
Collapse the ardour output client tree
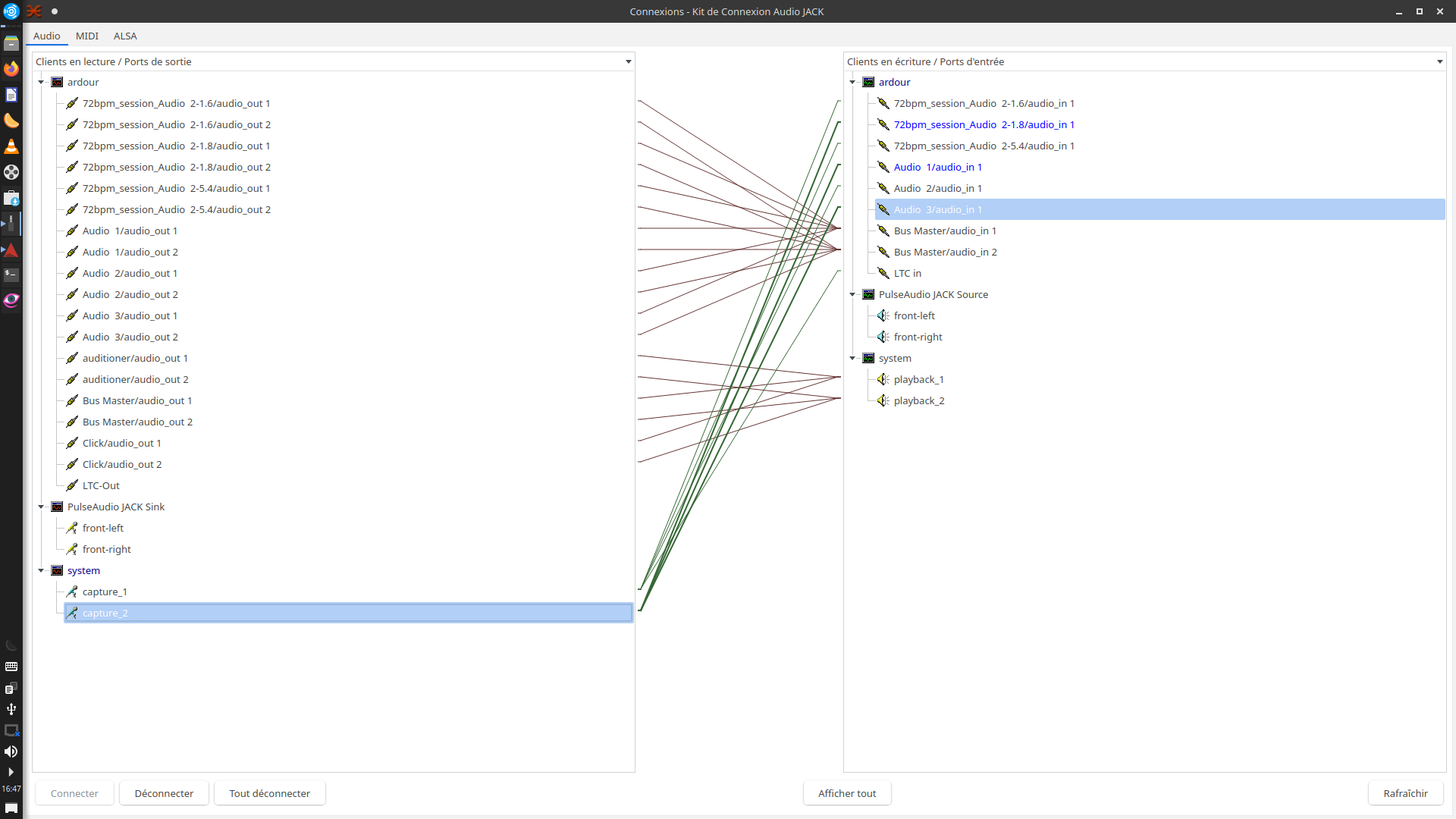click(x=41, y=82)
